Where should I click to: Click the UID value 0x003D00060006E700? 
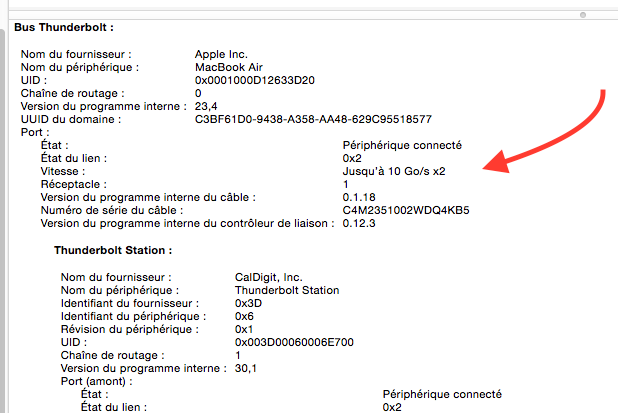coord(294,342)
